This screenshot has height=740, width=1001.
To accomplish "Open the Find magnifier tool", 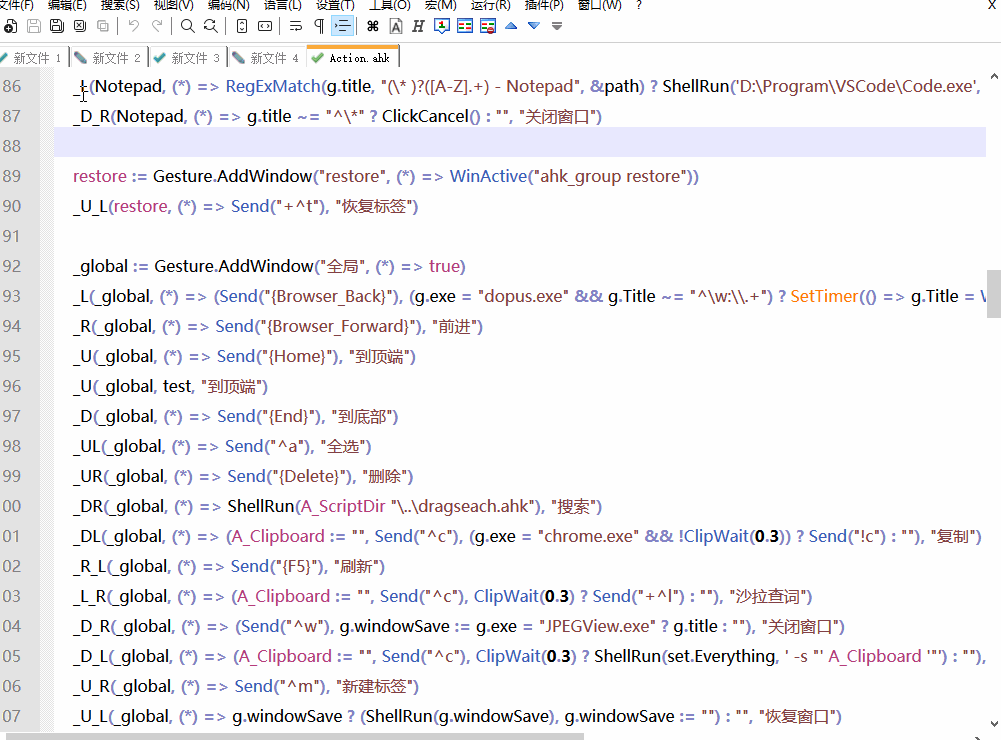I will (x=187, y=26).
